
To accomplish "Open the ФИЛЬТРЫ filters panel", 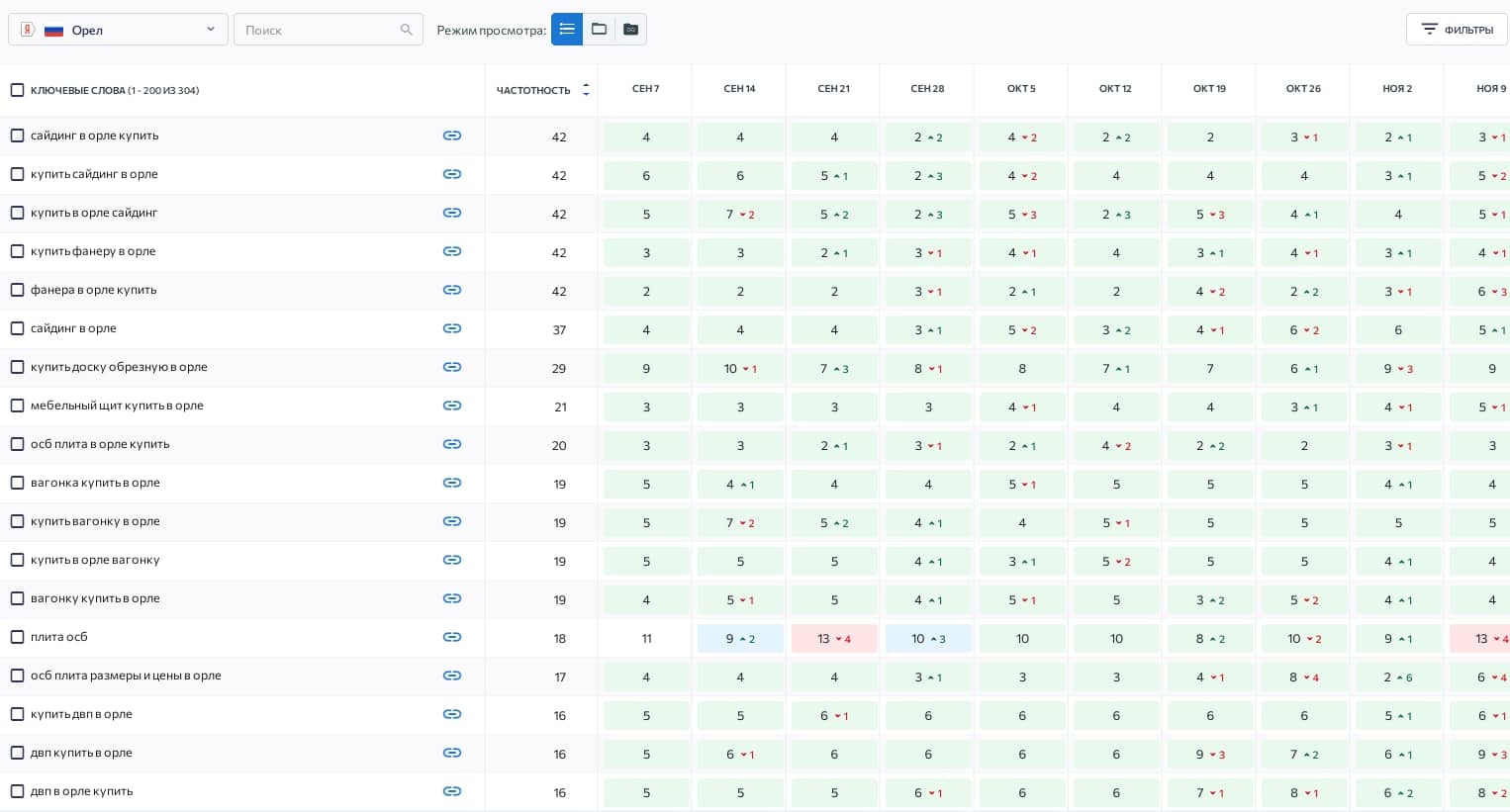I will click(x=1457, y=30).
